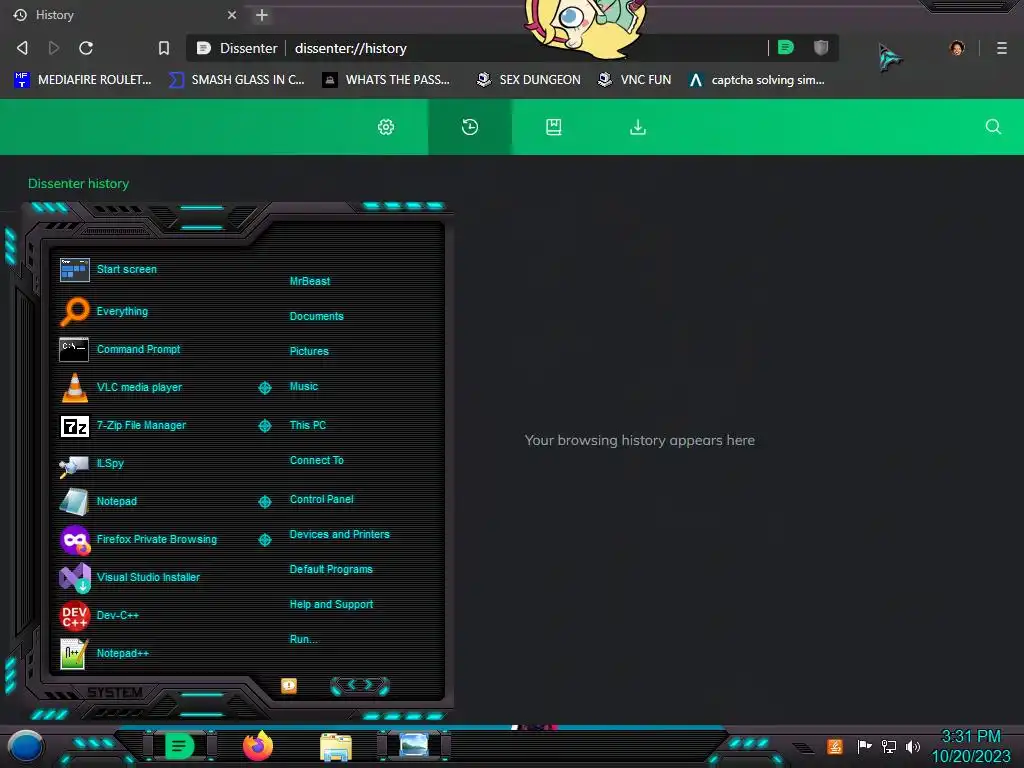
Task: Launch Dev-C++ from start menu
Action: click(99, 615)
